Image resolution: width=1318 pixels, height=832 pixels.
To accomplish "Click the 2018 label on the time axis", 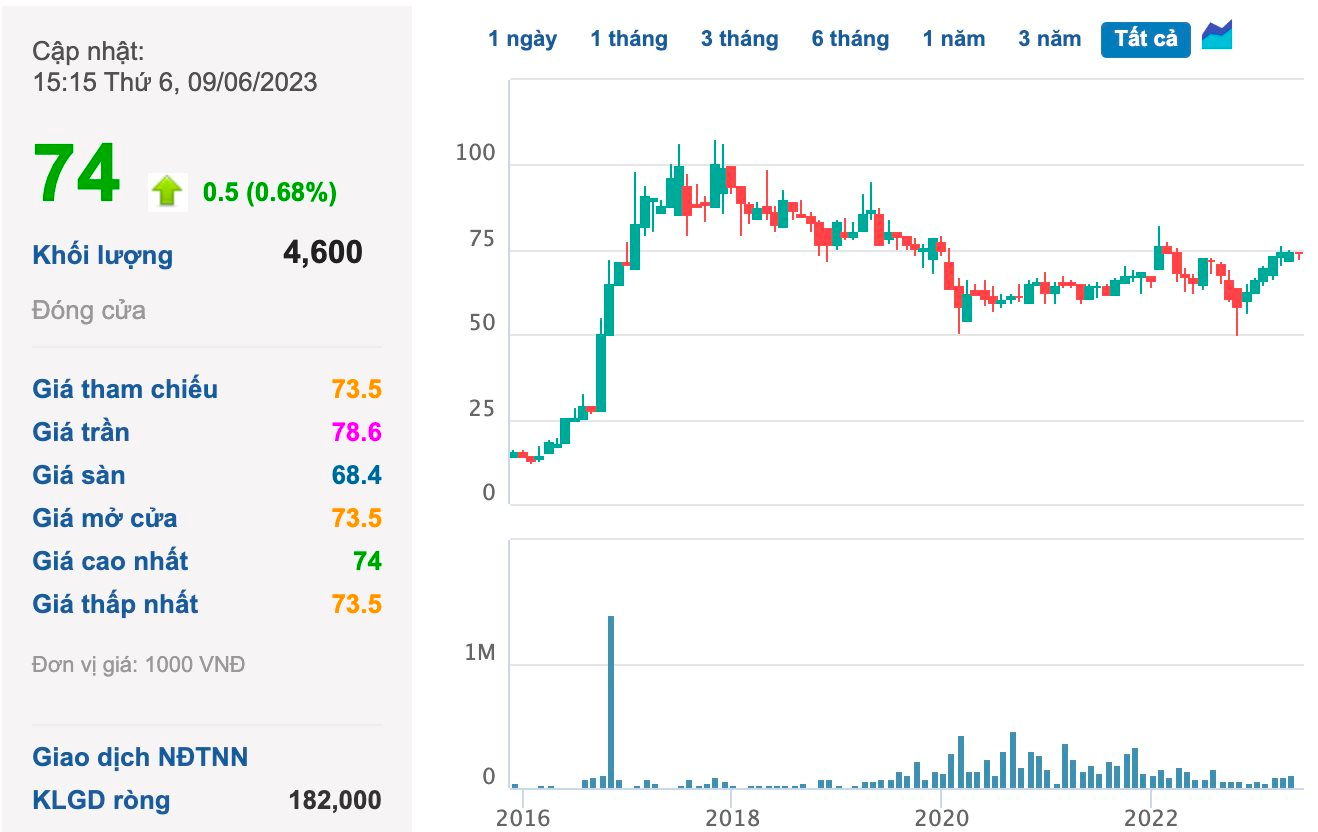I will 731,817.
